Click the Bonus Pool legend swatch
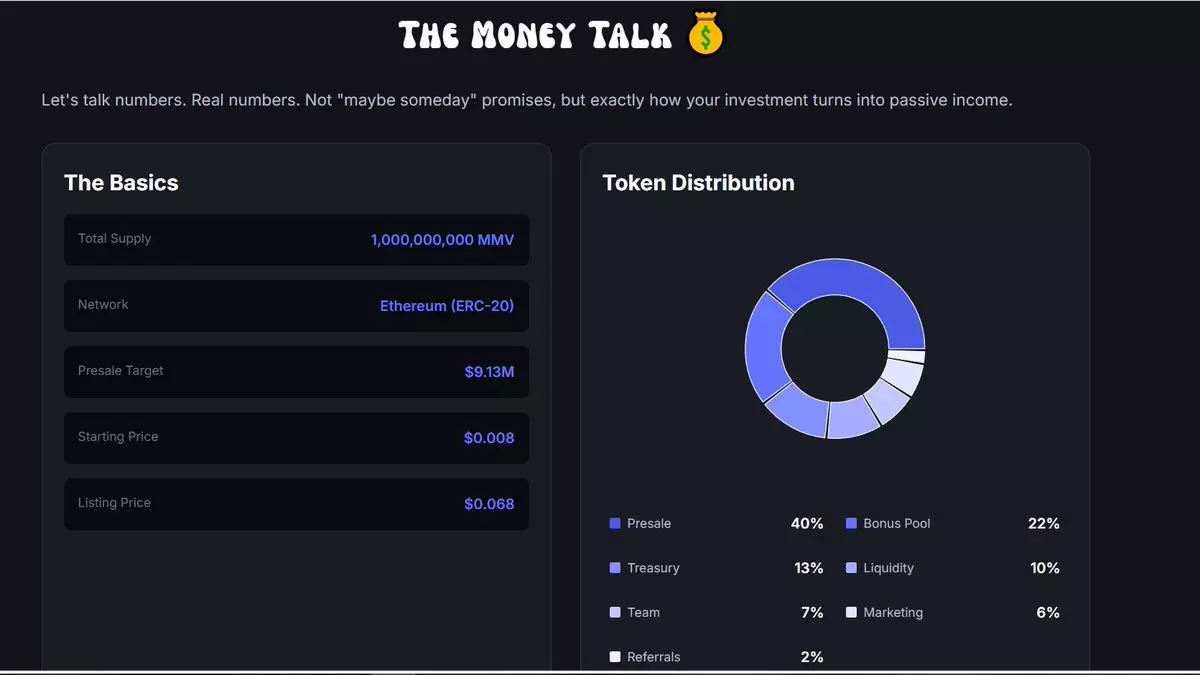Viewport: 1200px width, 675px height. coord(851,524)
